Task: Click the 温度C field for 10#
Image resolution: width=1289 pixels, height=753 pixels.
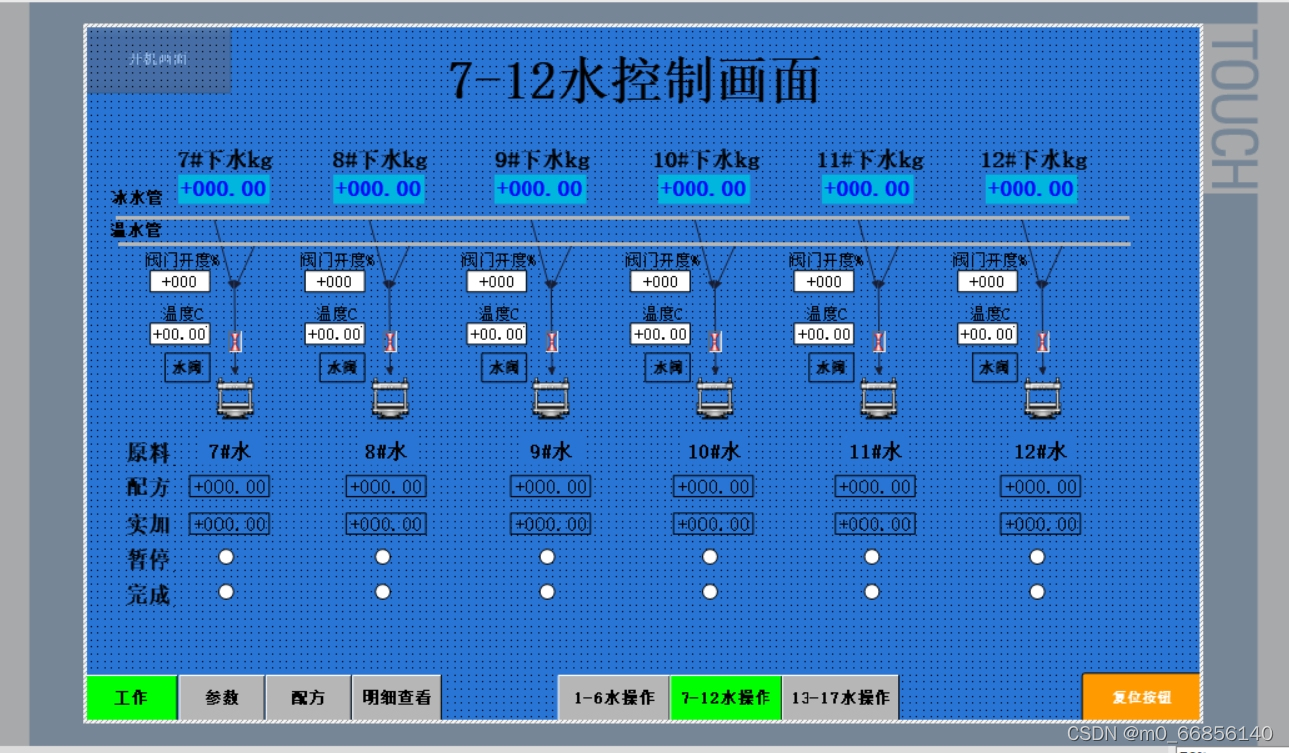Action: (x=660, y=334)
